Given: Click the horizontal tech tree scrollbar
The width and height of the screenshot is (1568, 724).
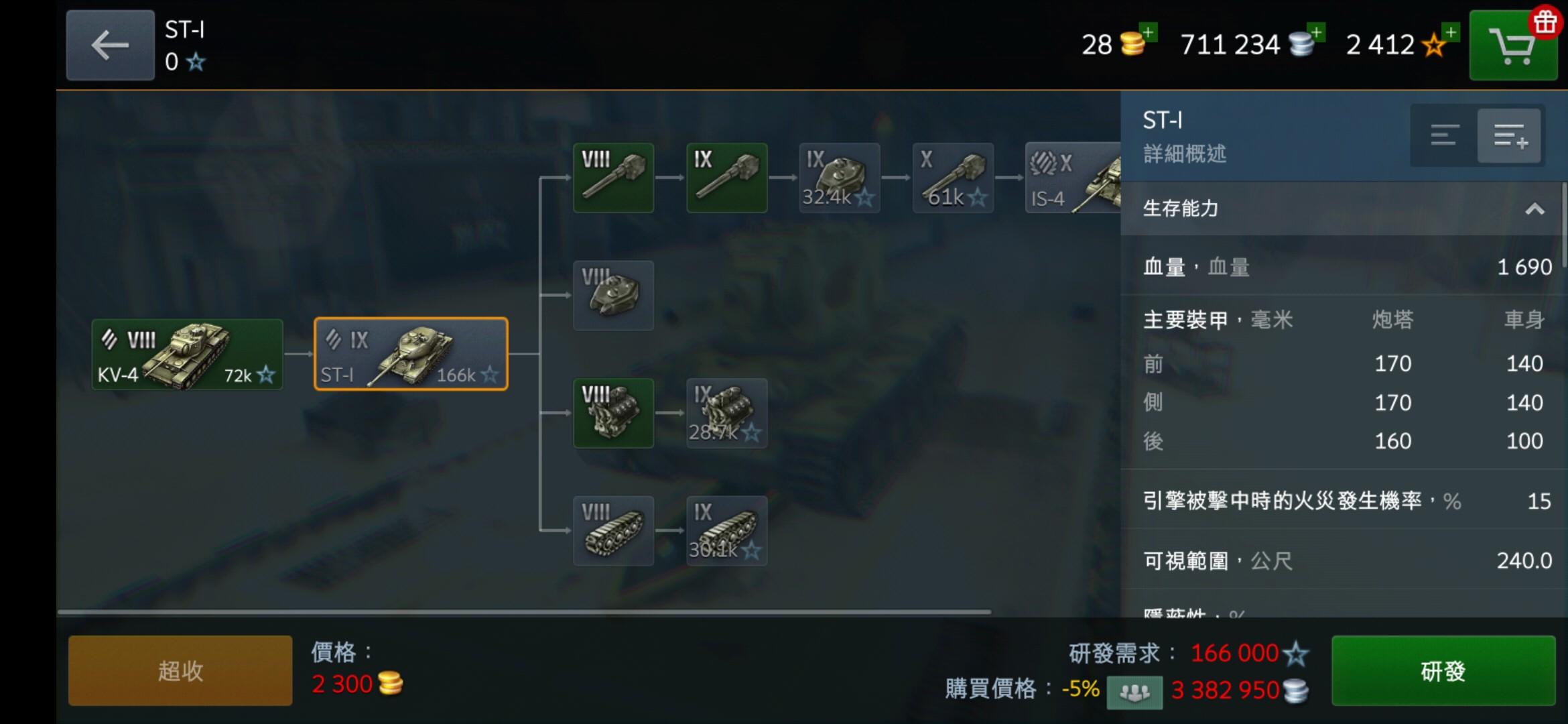Looking at the screenshot, I should click(x=525, y=612).
